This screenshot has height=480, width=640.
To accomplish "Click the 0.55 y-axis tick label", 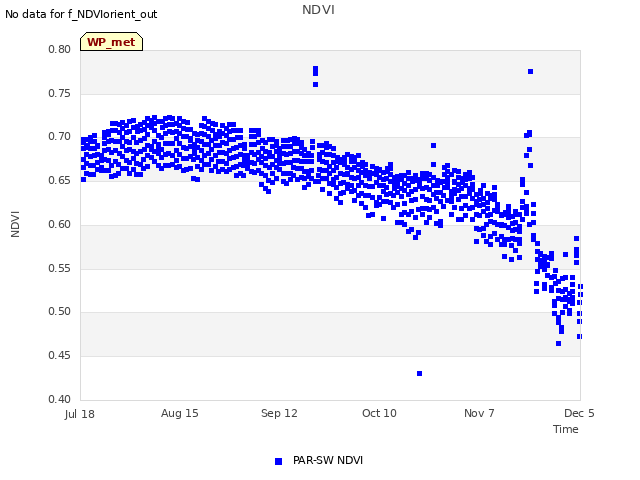I will pos(60,269).
